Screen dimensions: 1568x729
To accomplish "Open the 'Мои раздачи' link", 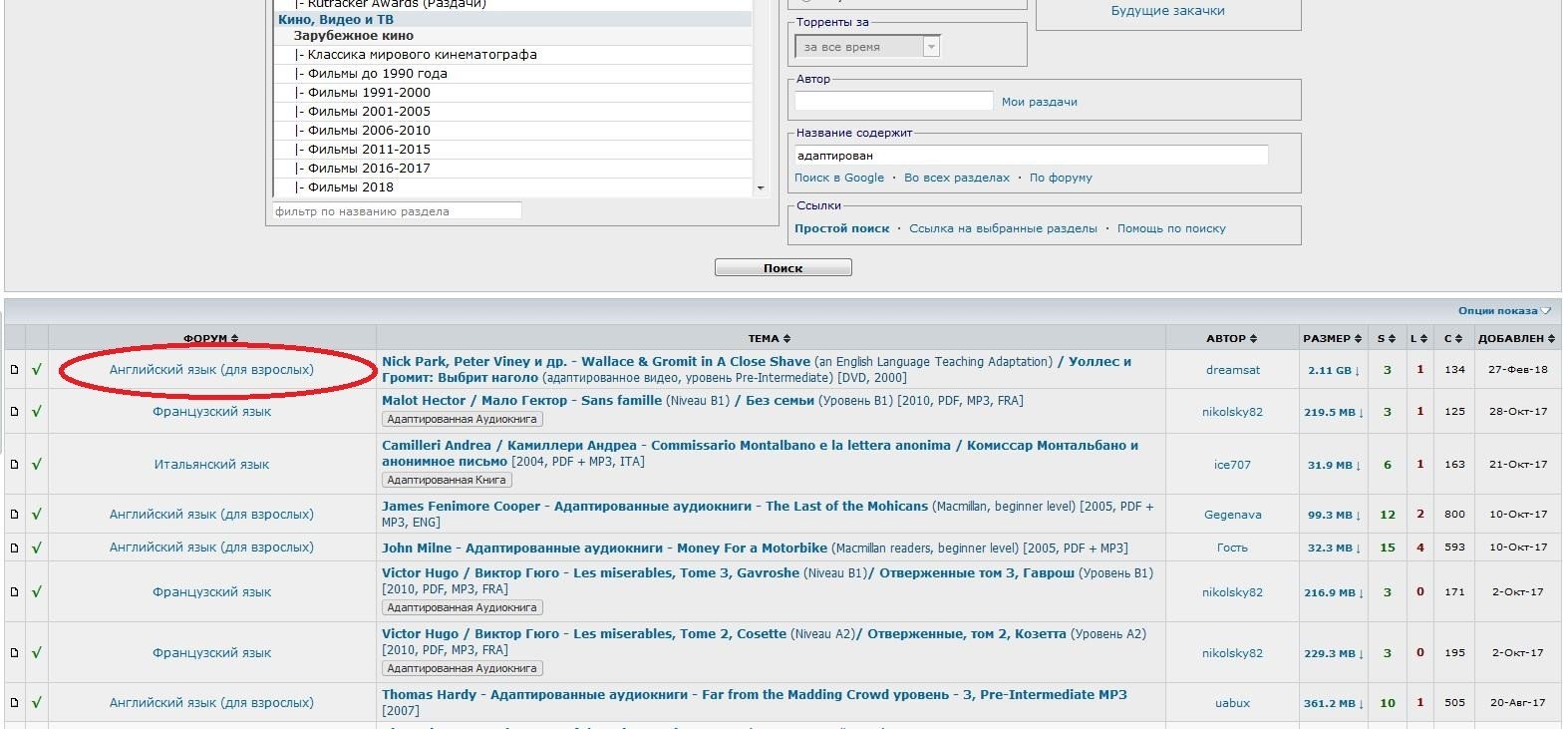I will click(1039, 102).
